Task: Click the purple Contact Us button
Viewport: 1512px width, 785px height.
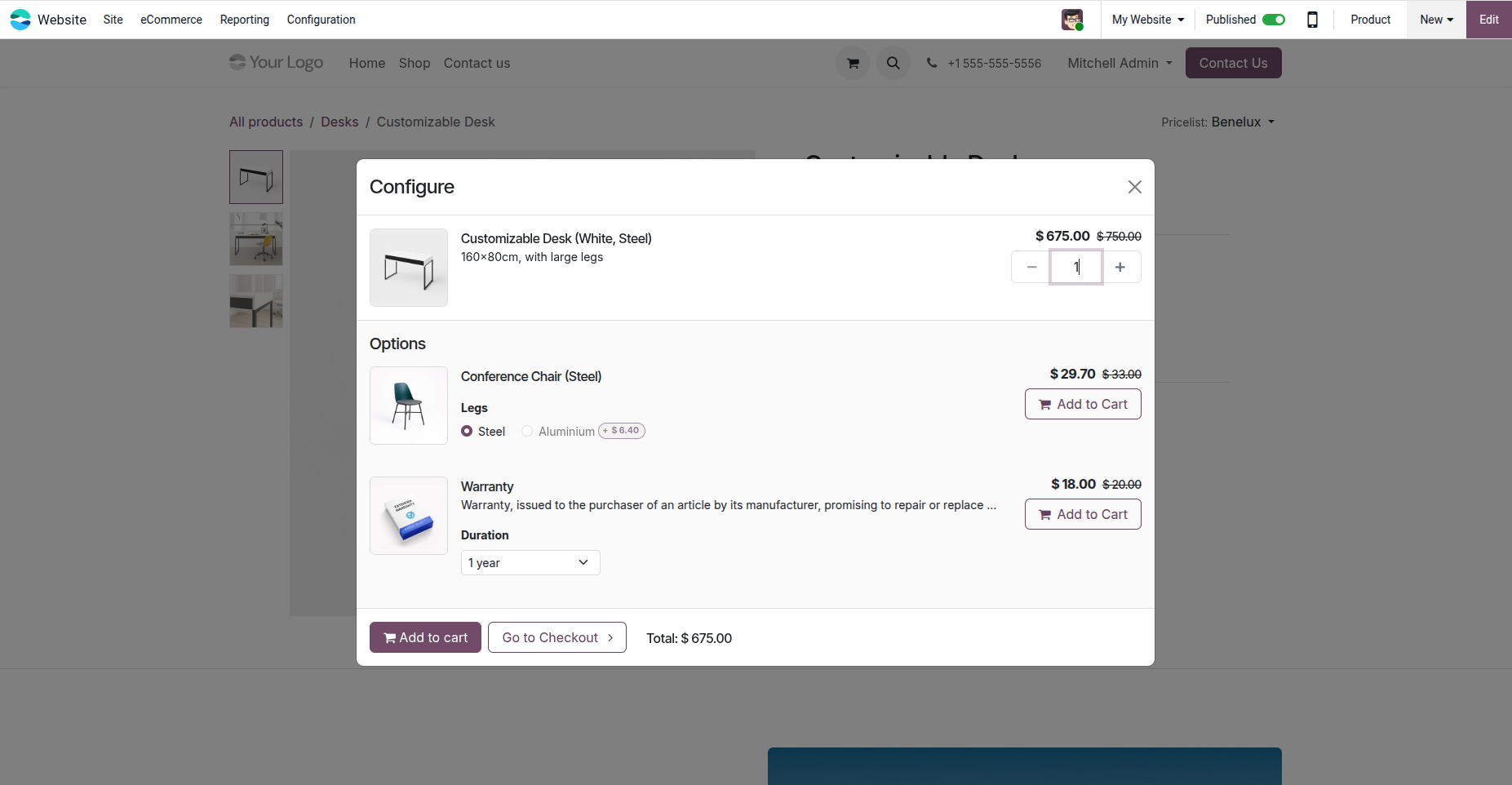Action: point(1233,63)
